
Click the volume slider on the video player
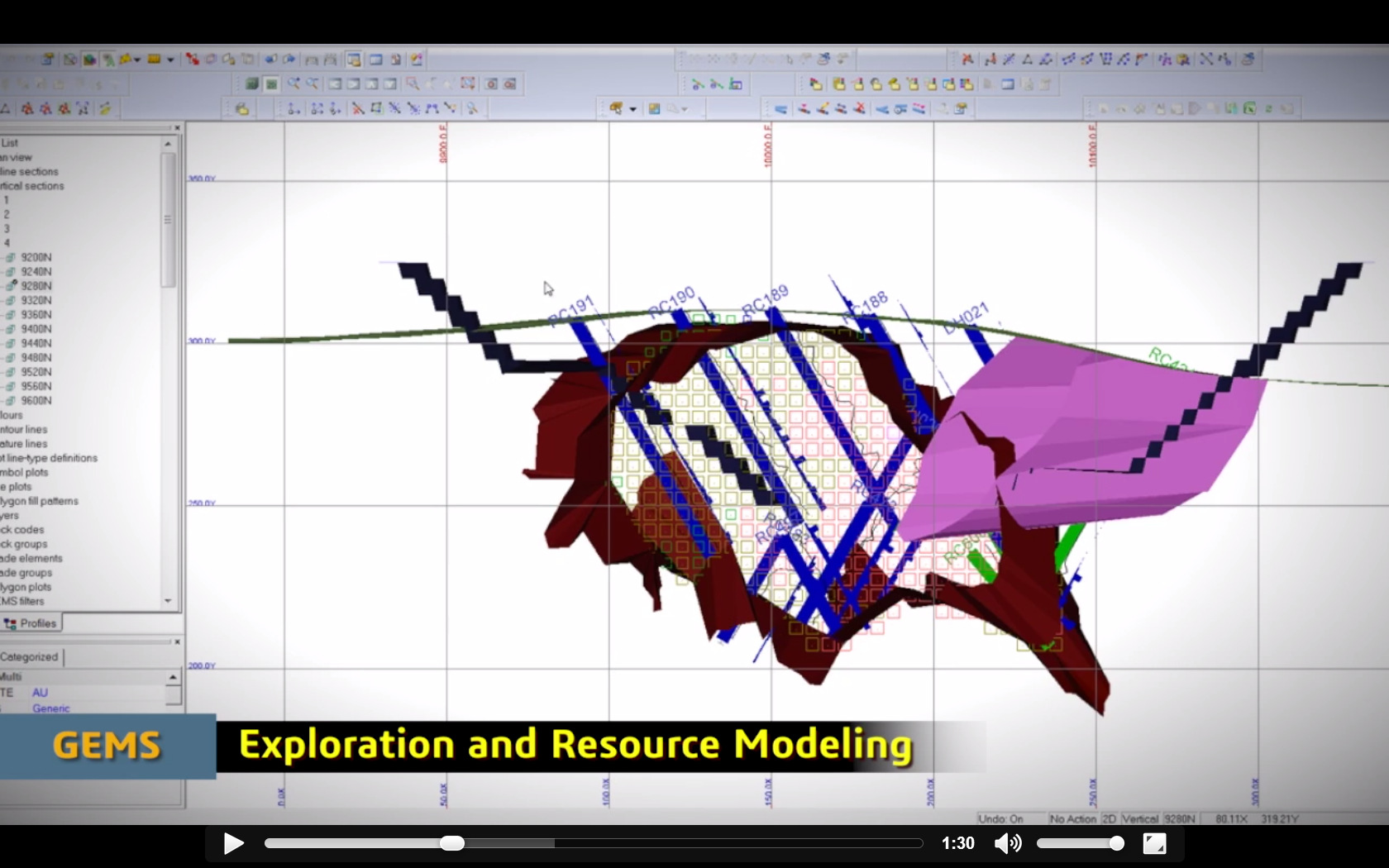[1081, 843]
